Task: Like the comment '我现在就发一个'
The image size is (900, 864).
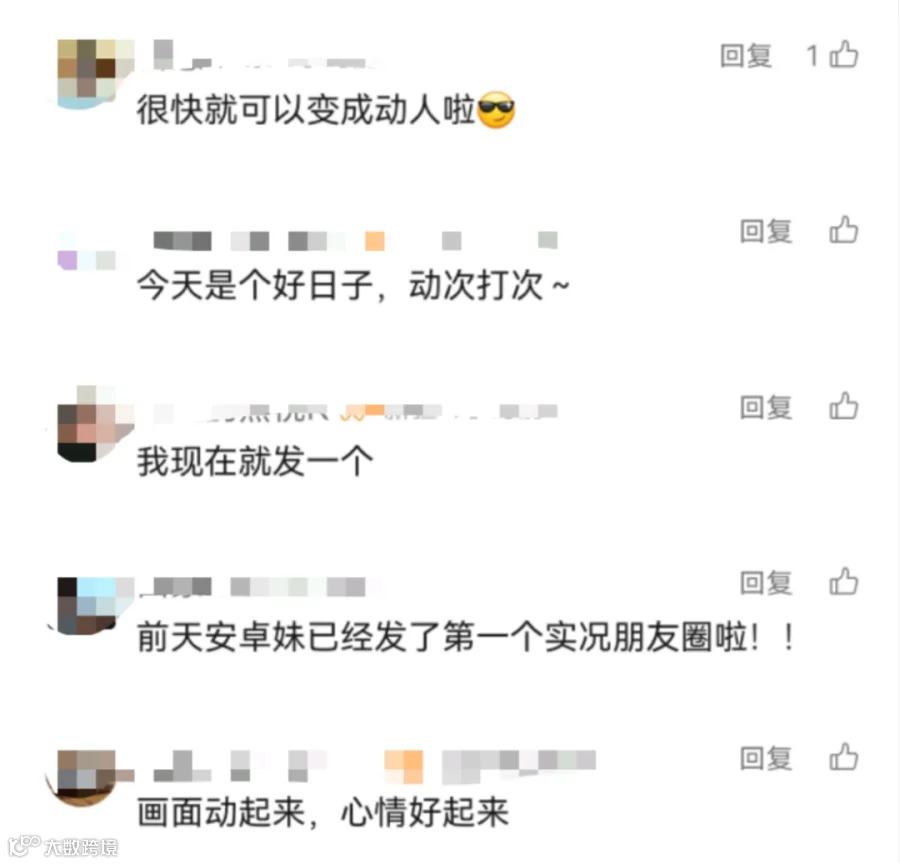Action: click(844, 406)
